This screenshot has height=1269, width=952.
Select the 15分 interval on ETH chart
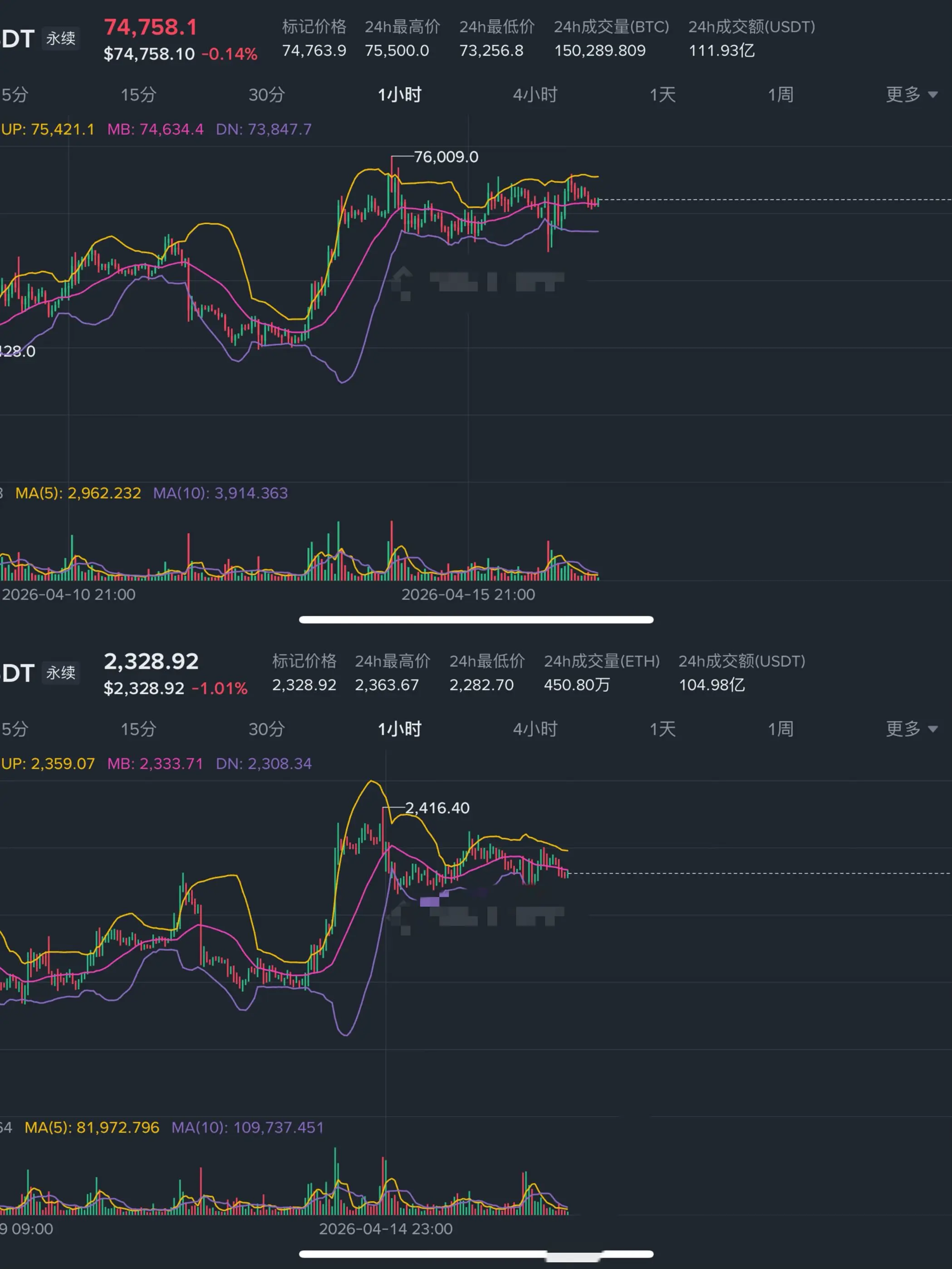click(x=138, y=729)
